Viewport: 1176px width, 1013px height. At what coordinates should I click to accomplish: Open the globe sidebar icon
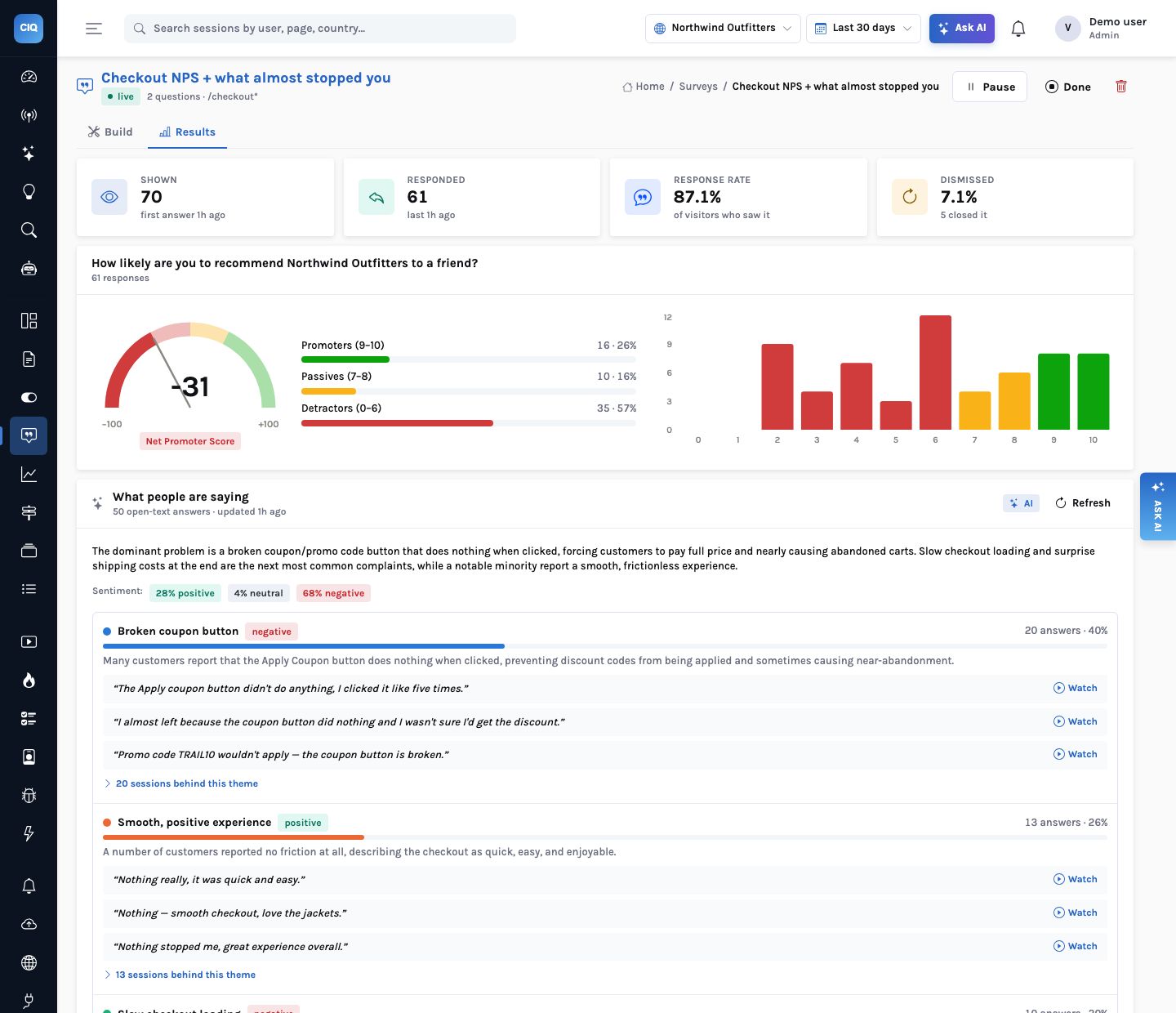(x=29, y=962)
